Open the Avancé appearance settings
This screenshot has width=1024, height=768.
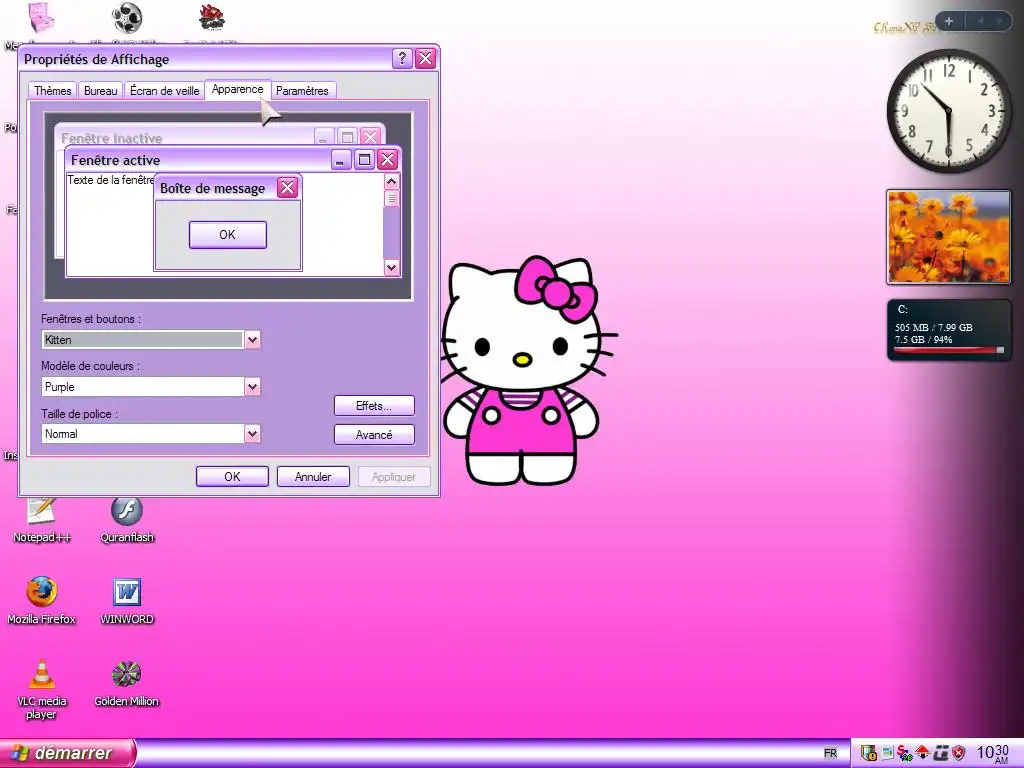point(374,434)
